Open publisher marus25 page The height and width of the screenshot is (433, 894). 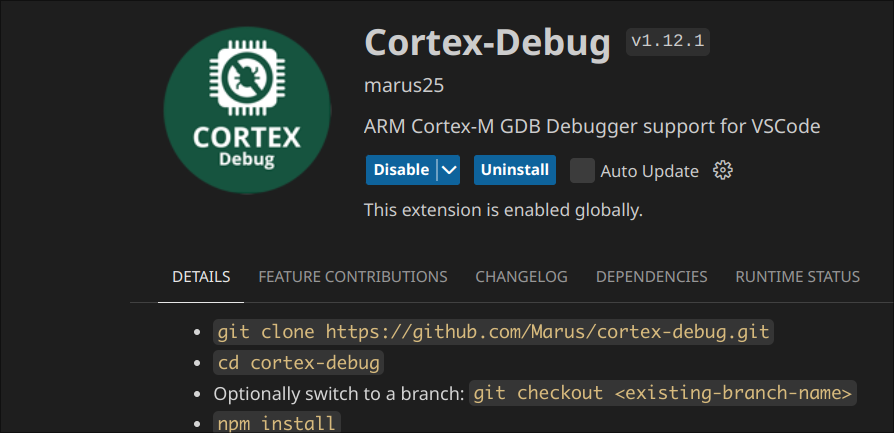(x=404, y=86)
